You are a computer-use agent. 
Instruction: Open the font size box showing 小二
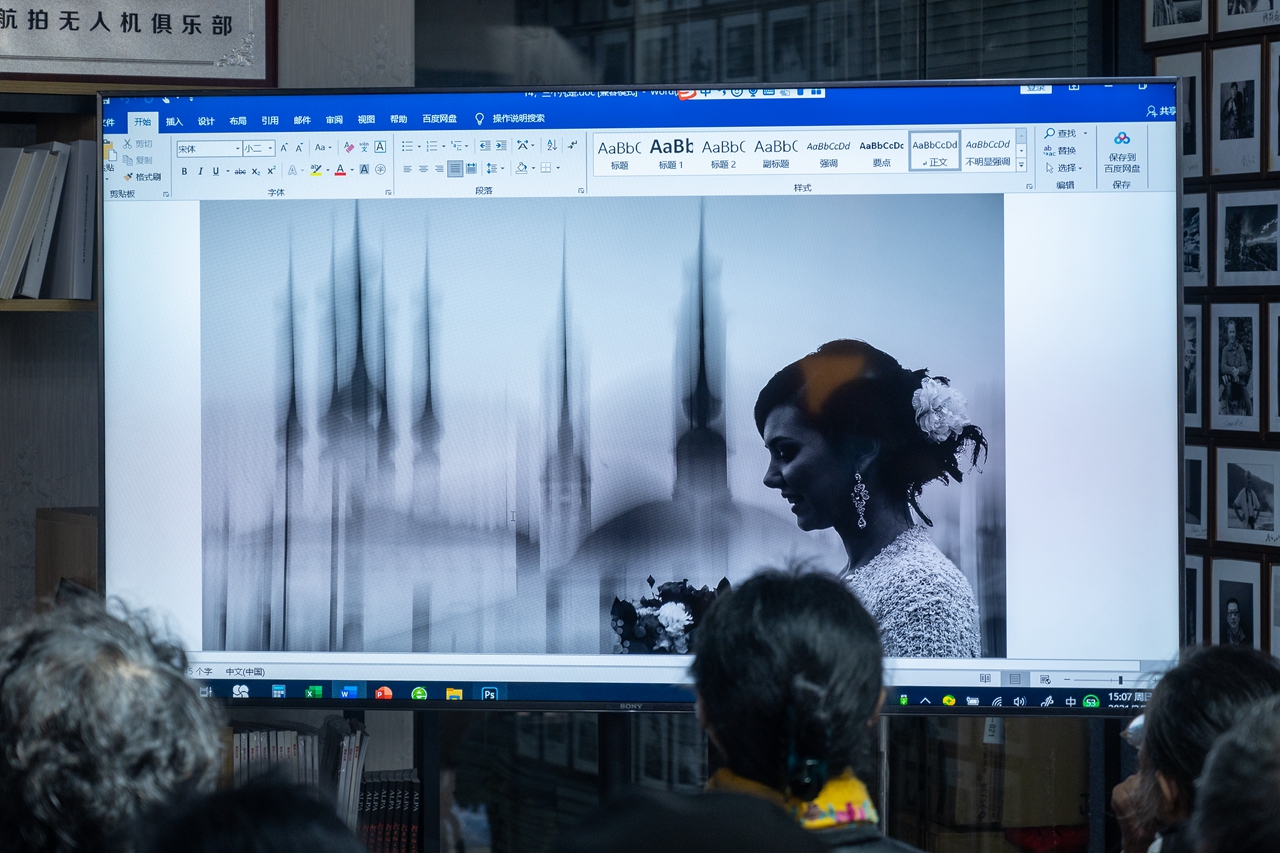258,148
